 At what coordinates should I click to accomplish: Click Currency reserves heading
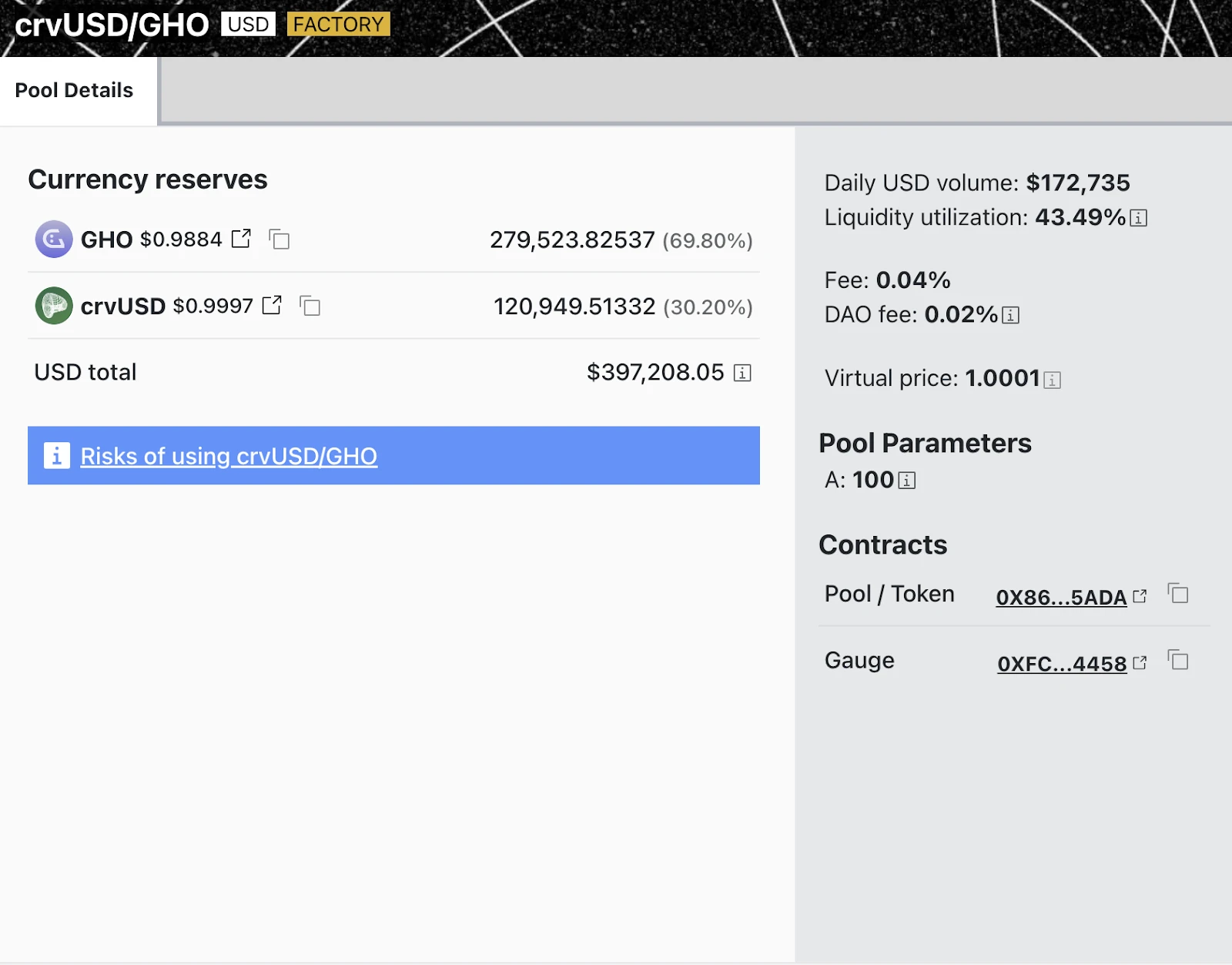(148, 180)
